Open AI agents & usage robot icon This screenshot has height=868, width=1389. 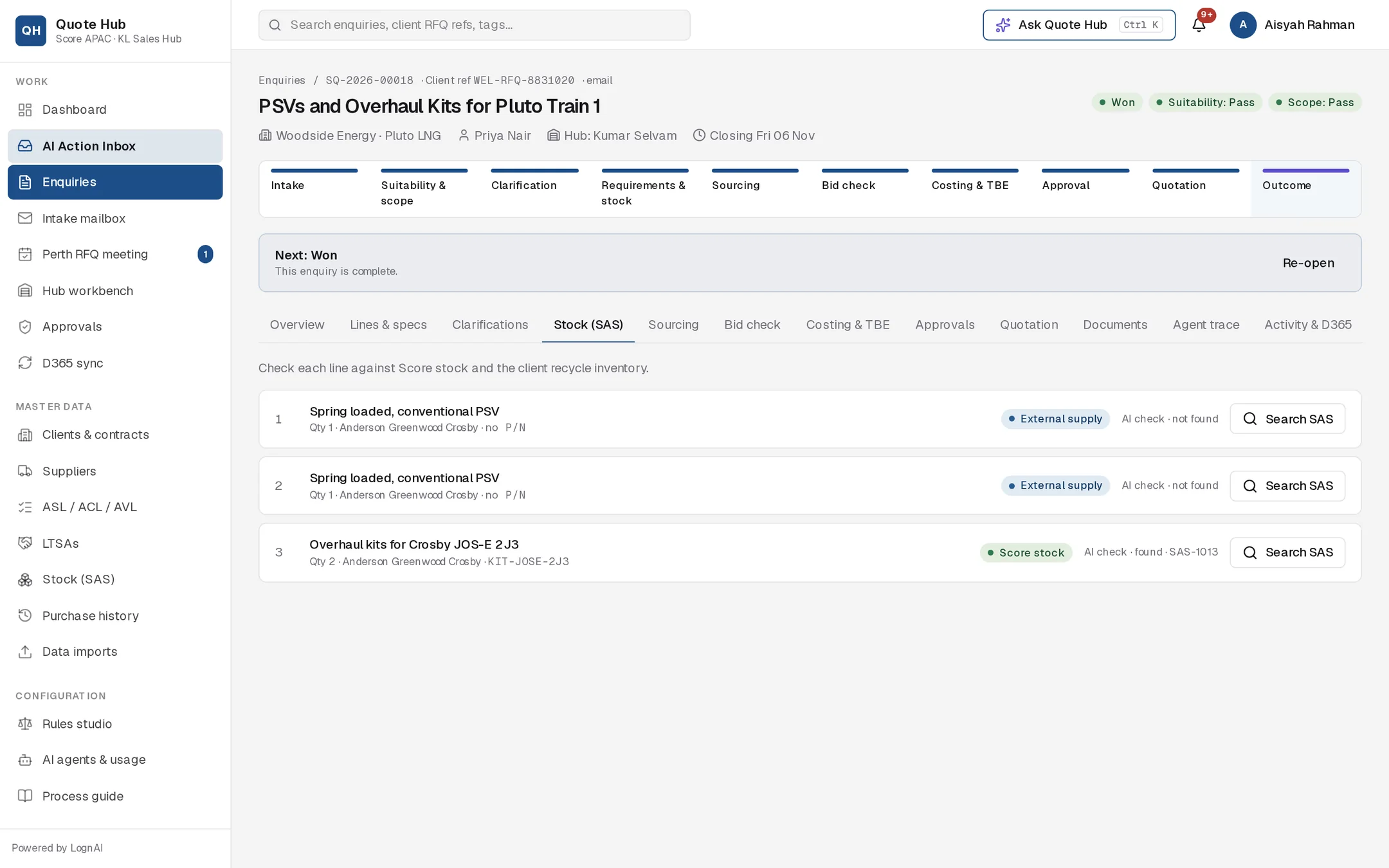click(x=25, y=760)
